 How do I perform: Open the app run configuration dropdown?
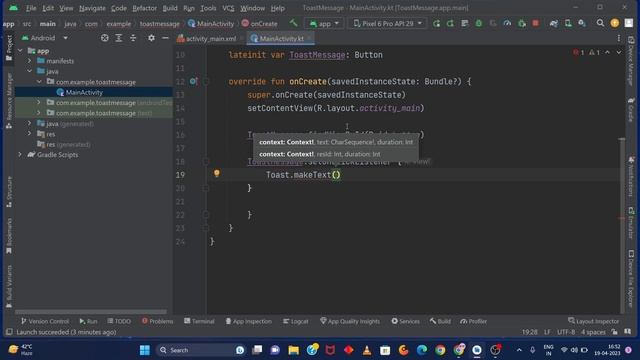(x=324, y=23)
